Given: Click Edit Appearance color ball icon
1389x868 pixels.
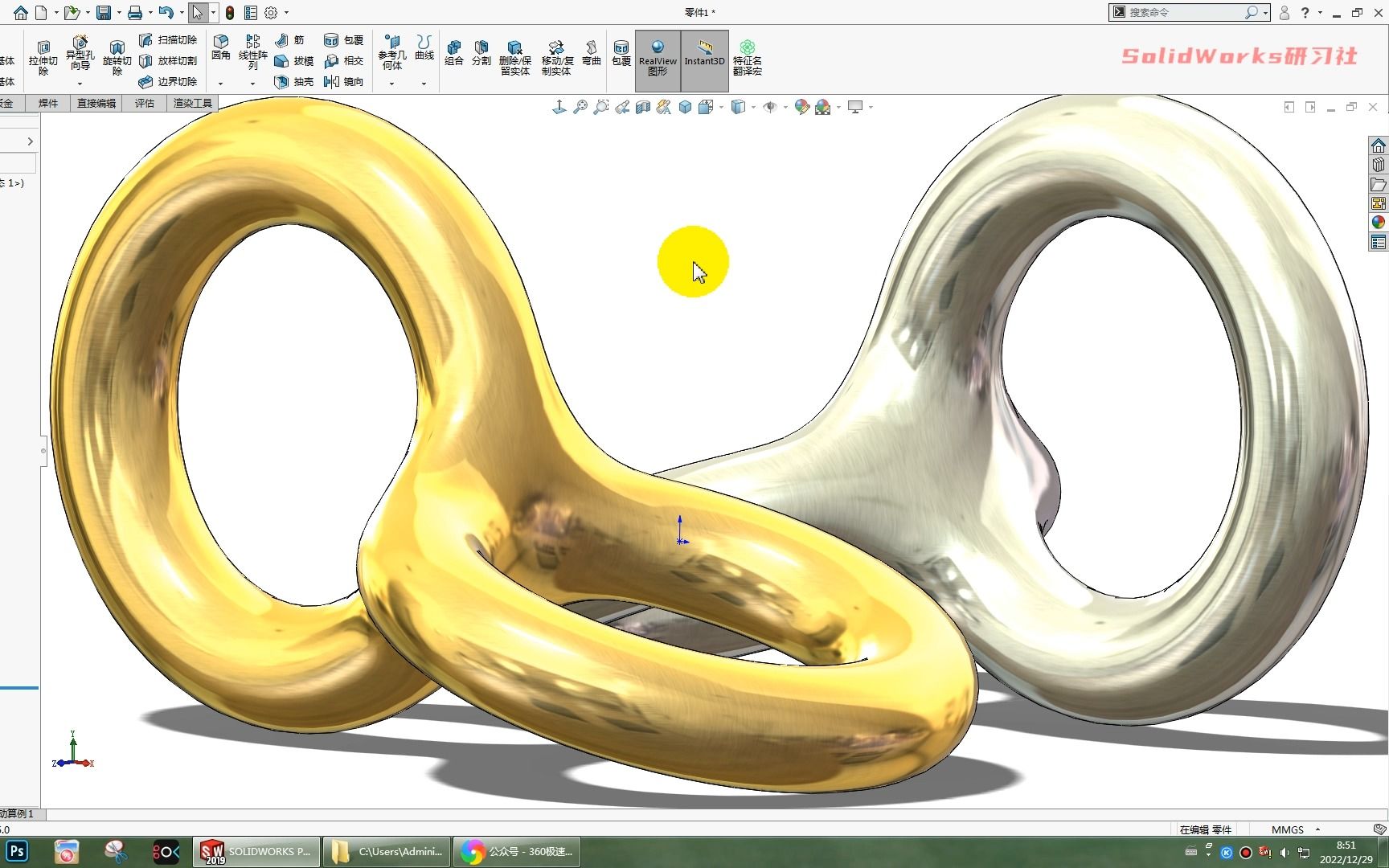Looking at the screenshot, I should click(801, 107).
